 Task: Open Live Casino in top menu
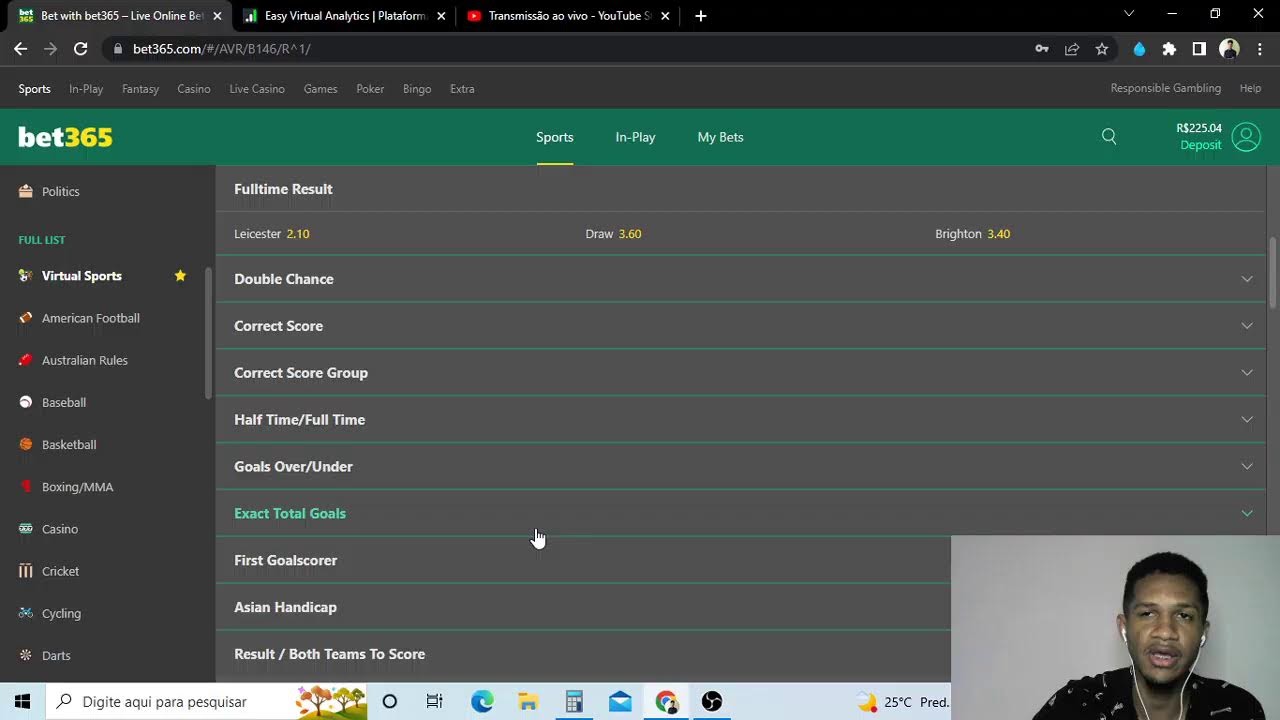pyautogui.click(x=257, y=89)
